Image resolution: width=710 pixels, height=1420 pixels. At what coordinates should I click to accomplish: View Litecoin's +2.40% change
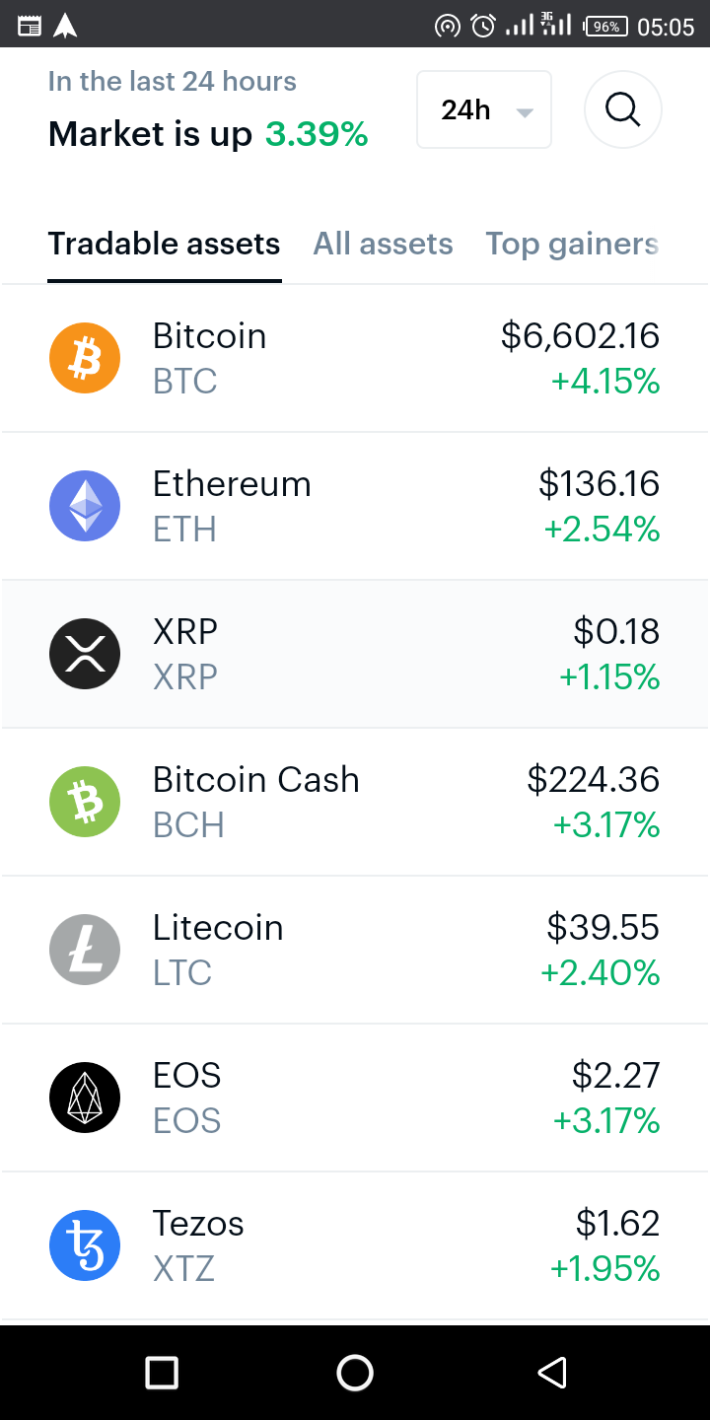tap(600, 973)
